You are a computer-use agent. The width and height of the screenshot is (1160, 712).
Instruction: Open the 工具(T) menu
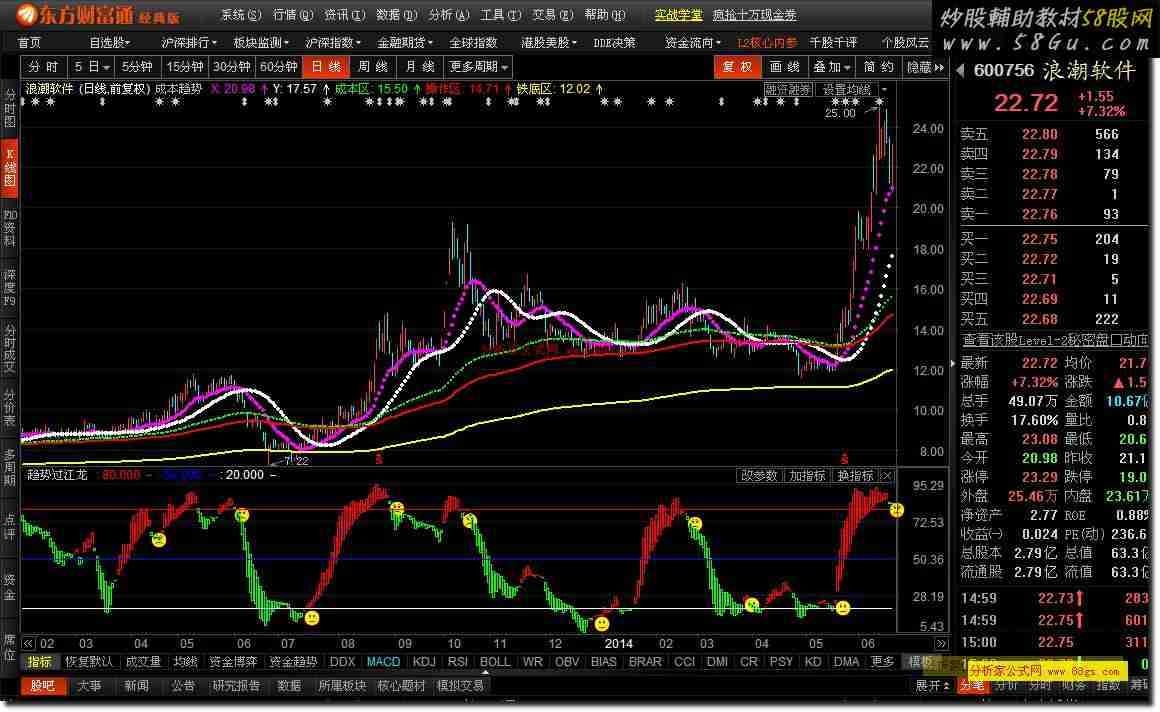coord(500,15)
